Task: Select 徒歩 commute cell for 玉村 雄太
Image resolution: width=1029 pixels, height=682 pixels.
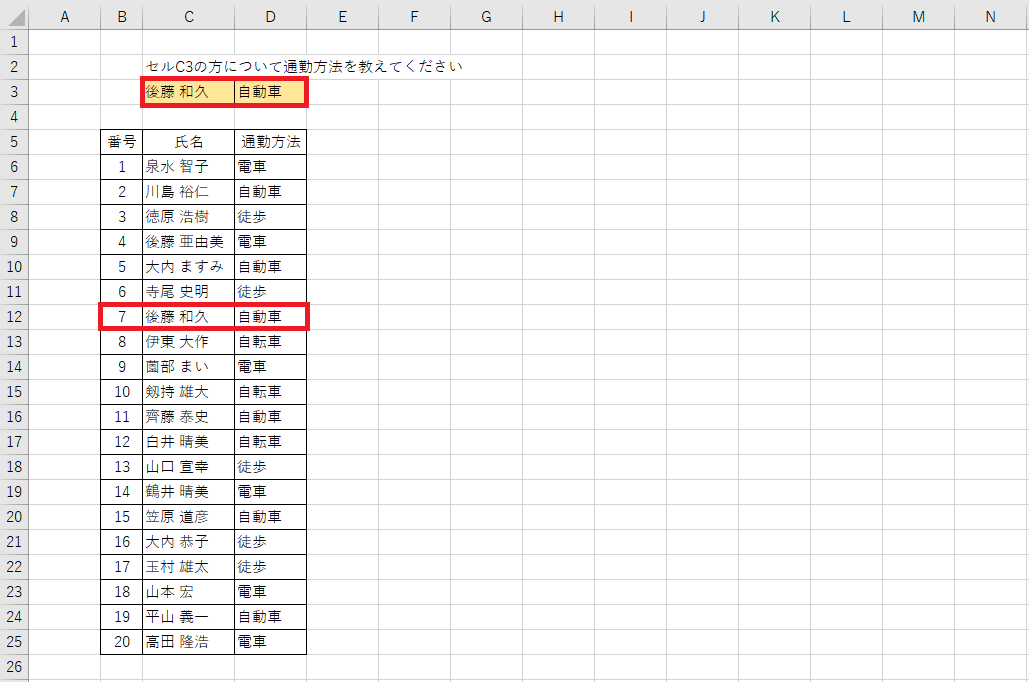Action: [x=270, y=566]
